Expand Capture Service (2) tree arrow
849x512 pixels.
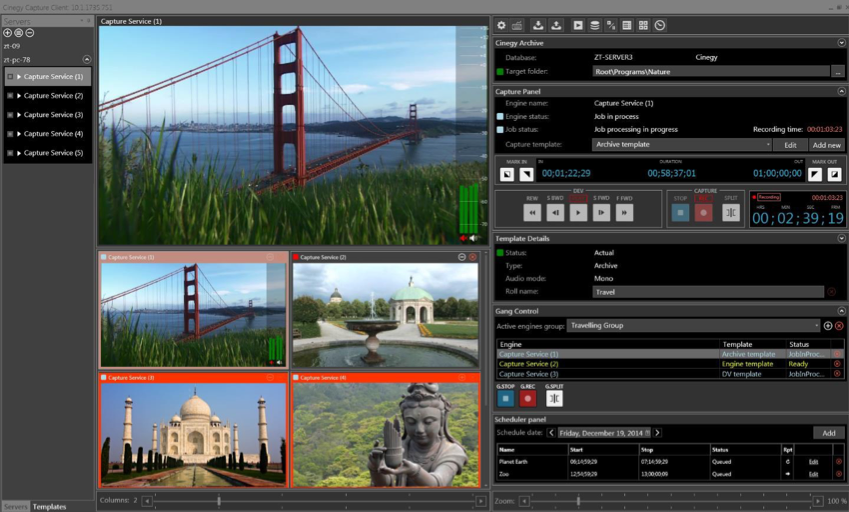(19, 96)
